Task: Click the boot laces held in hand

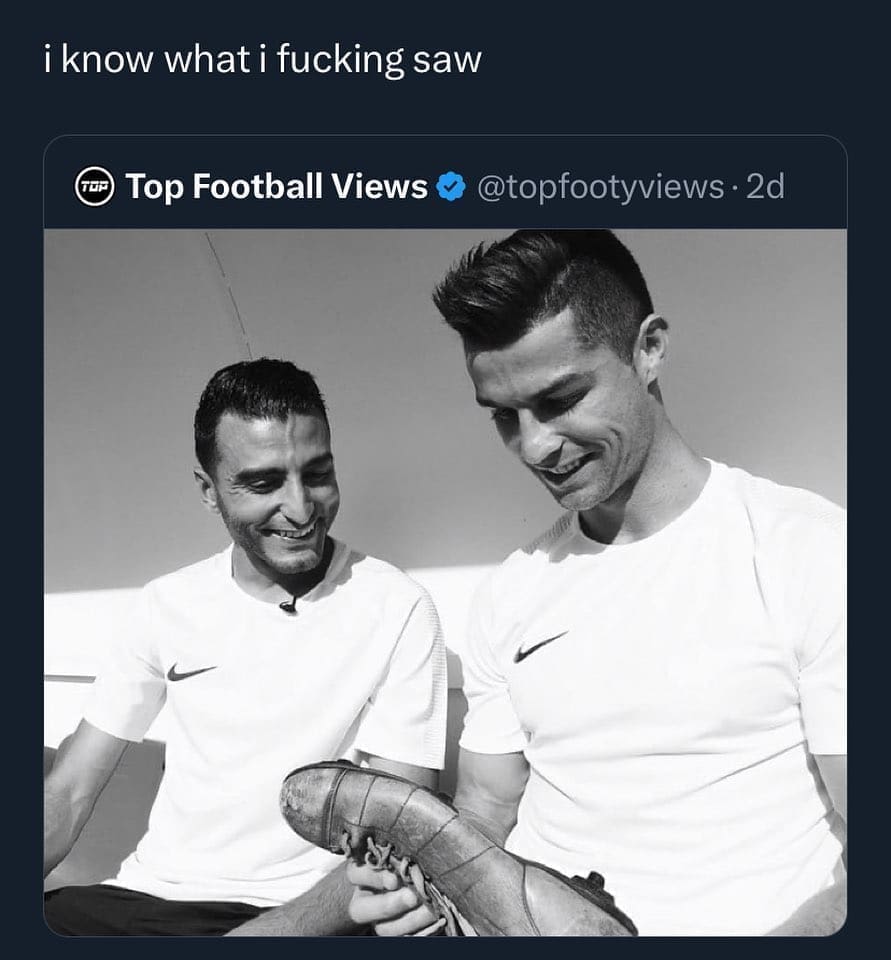Action: (x=385, y=860)
